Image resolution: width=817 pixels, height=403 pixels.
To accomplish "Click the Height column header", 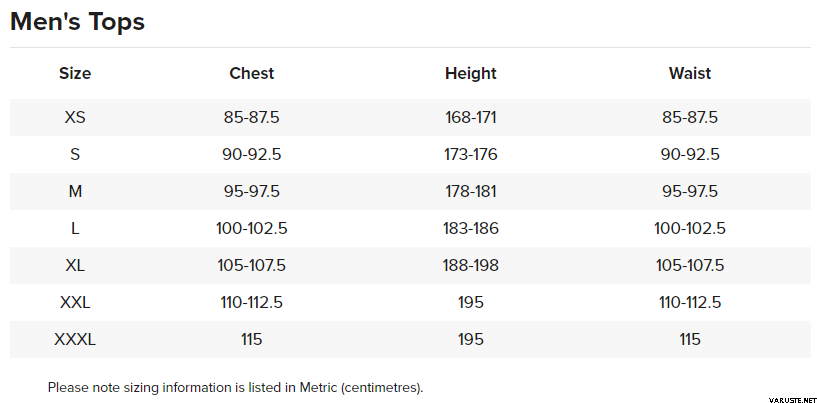I will (470, 73).
